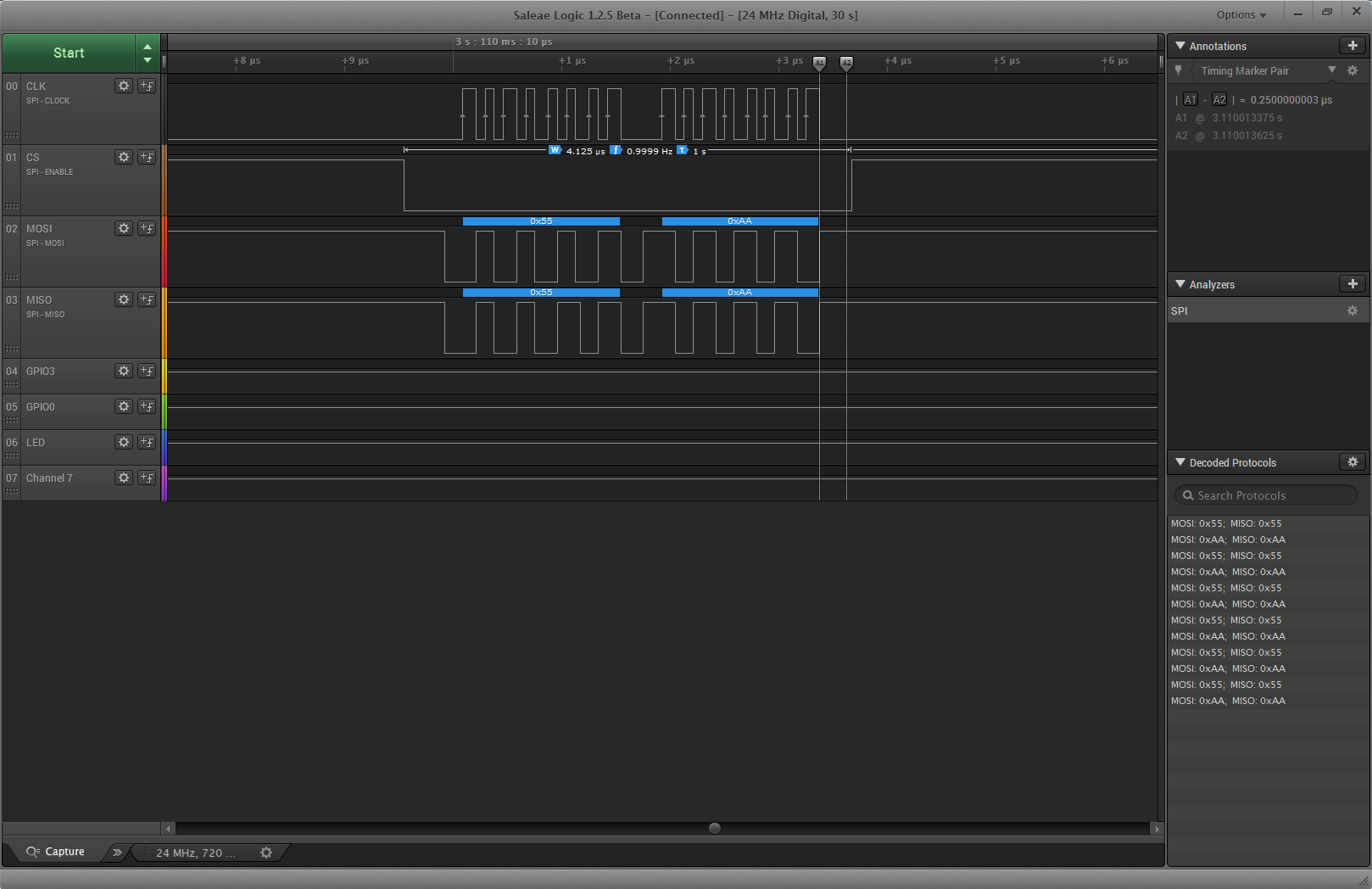Open CS channel settings gear
The height and width of the screenshot is (889, 1372).
coord(124,157)
